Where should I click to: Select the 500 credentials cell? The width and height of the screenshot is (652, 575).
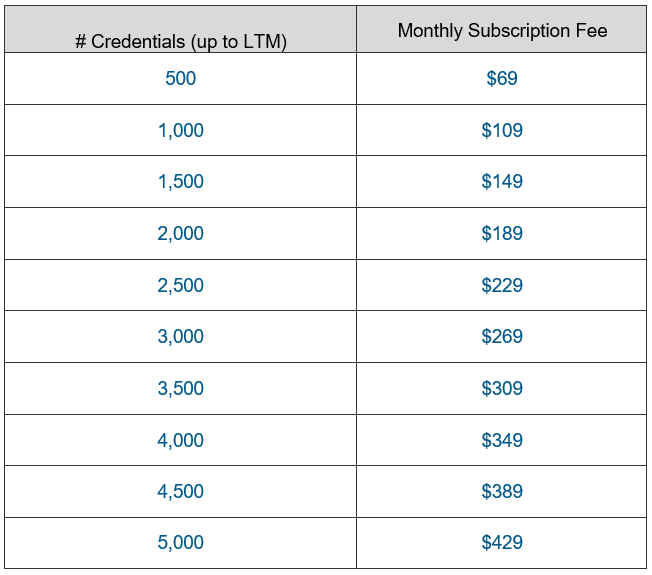coord(180,78)
